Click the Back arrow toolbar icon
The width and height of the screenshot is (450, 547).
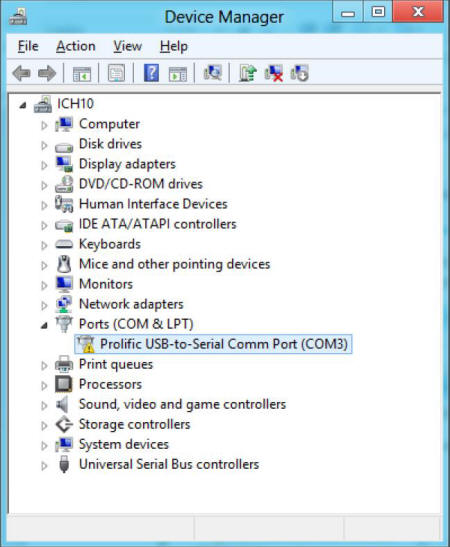point(21,74)
